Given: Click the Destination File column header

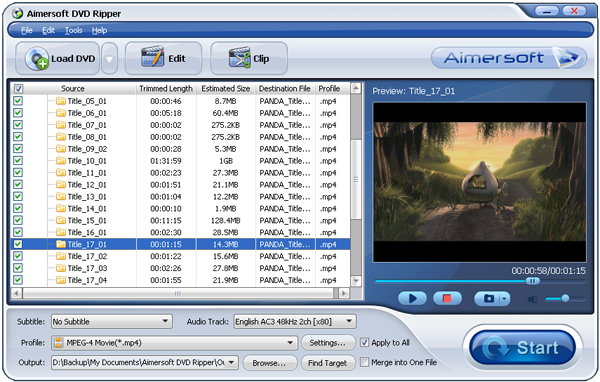Looking at the screenshot, I should 285,89.
